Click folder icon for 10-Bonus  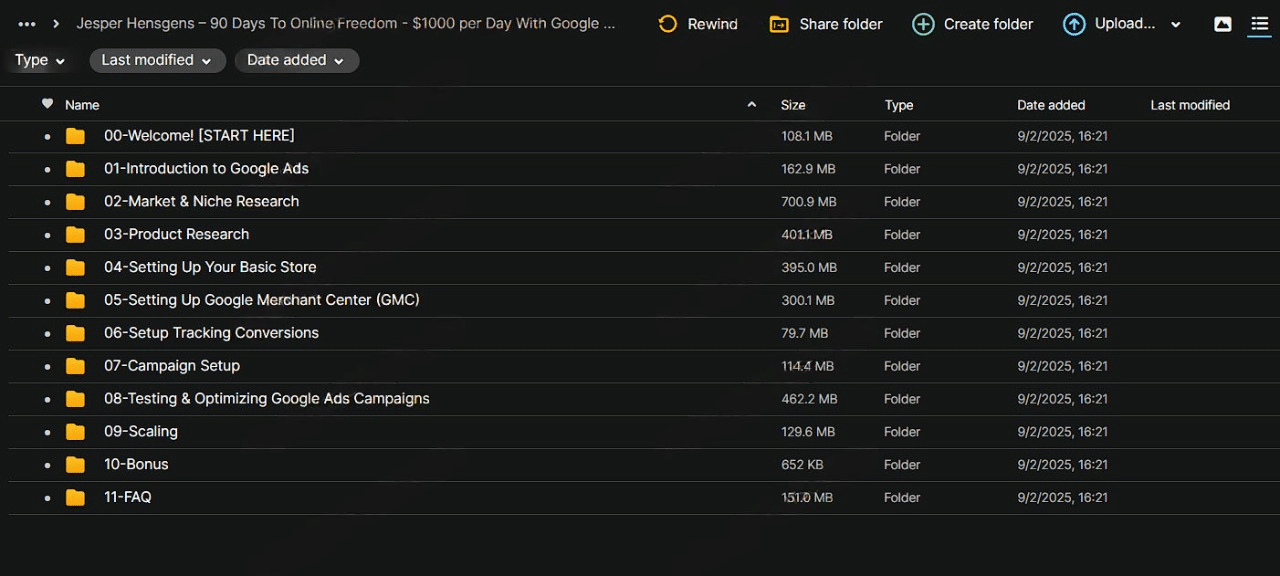75,465
